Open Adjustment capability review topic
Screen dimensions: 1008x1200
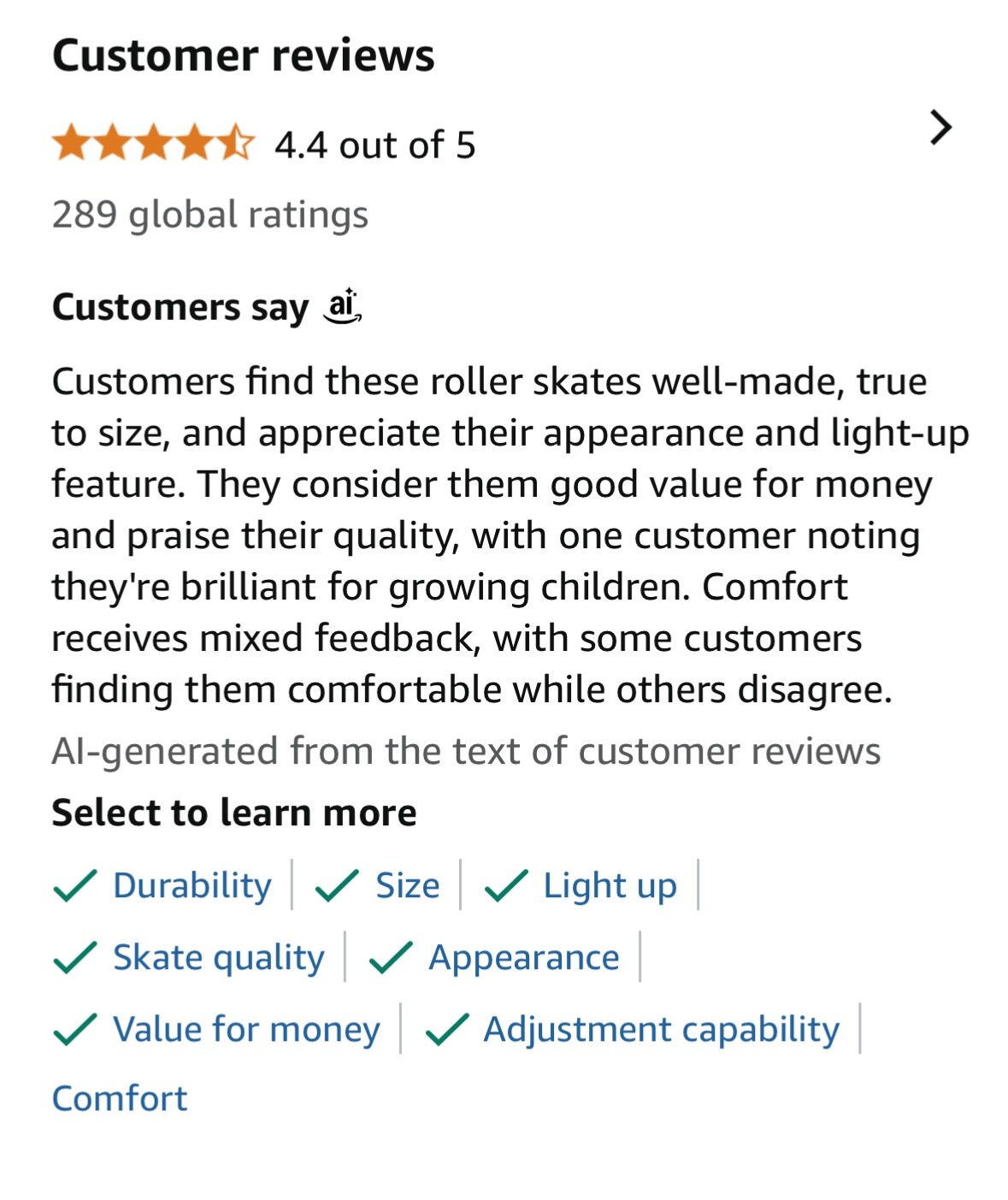(x=662, y=1030)
